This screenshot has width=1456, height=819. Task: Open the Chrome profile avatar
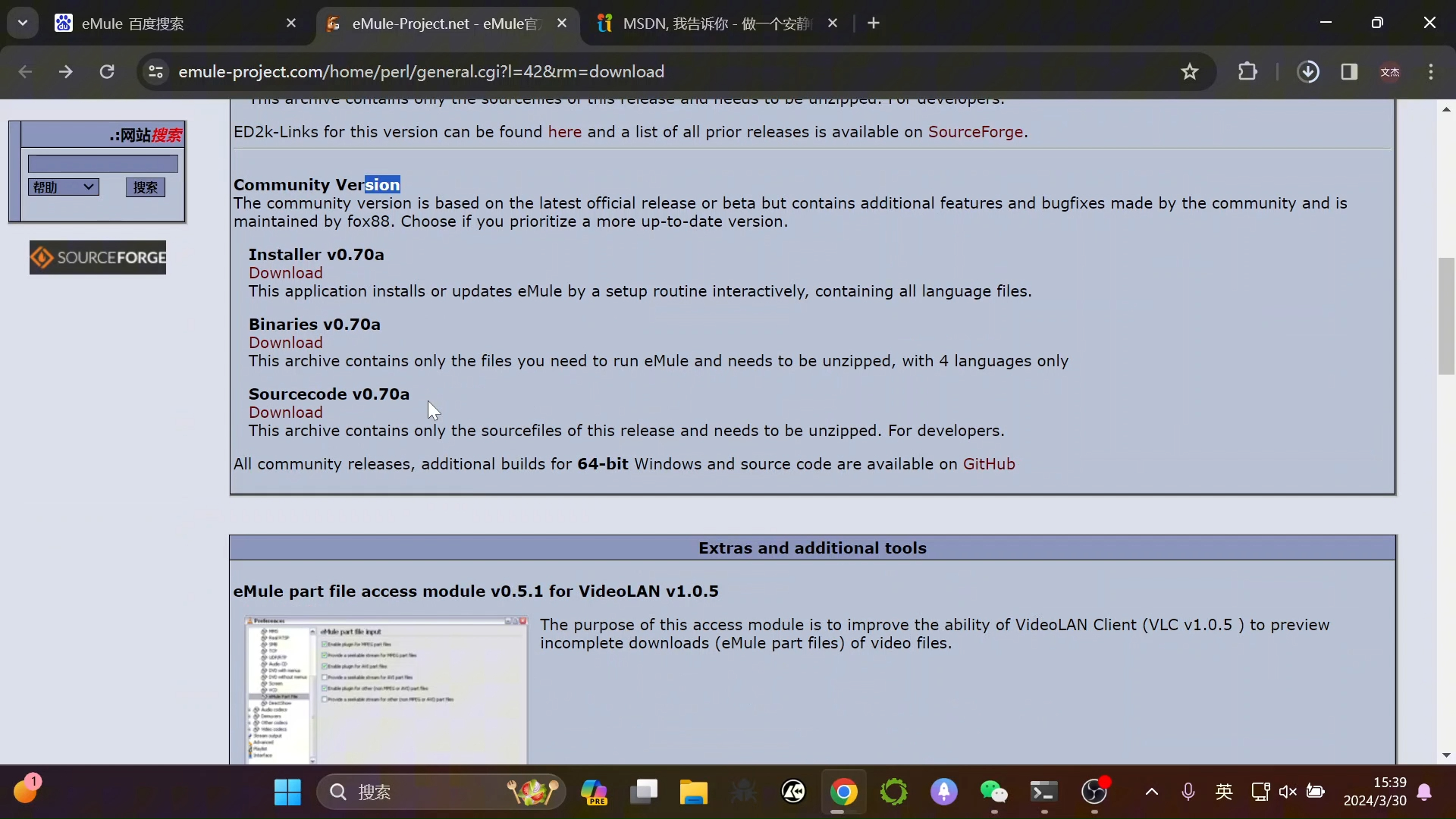1390,71
